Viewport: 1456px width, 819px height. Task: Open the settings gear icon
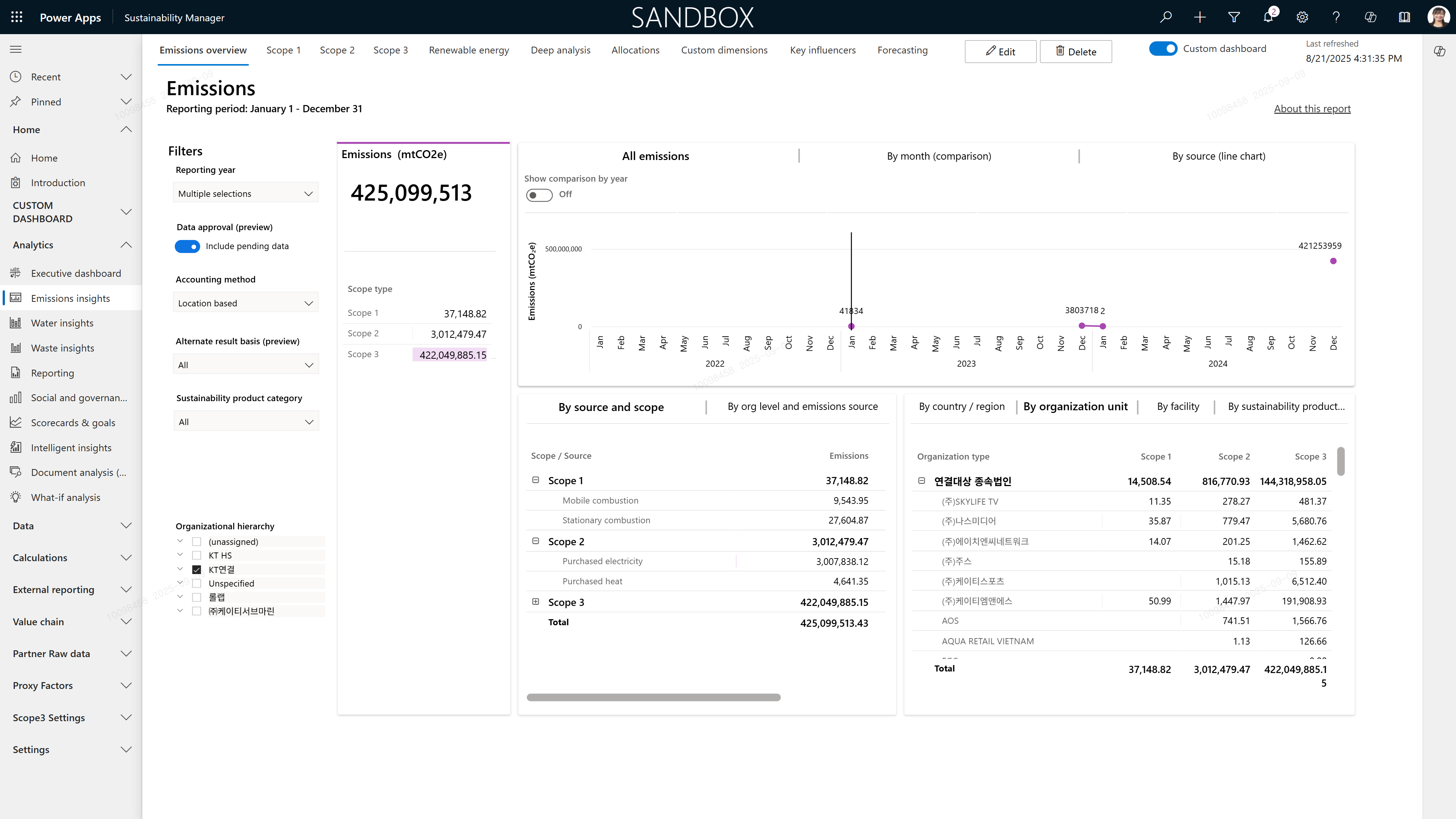(1302, 17)
